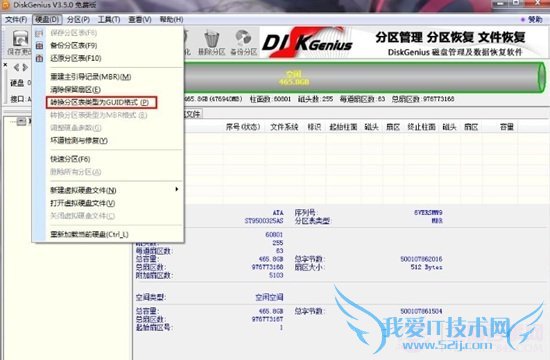This screenshot has width=550, height=360.
Task: Click the 容量 column header
Action: pos(507,127)
